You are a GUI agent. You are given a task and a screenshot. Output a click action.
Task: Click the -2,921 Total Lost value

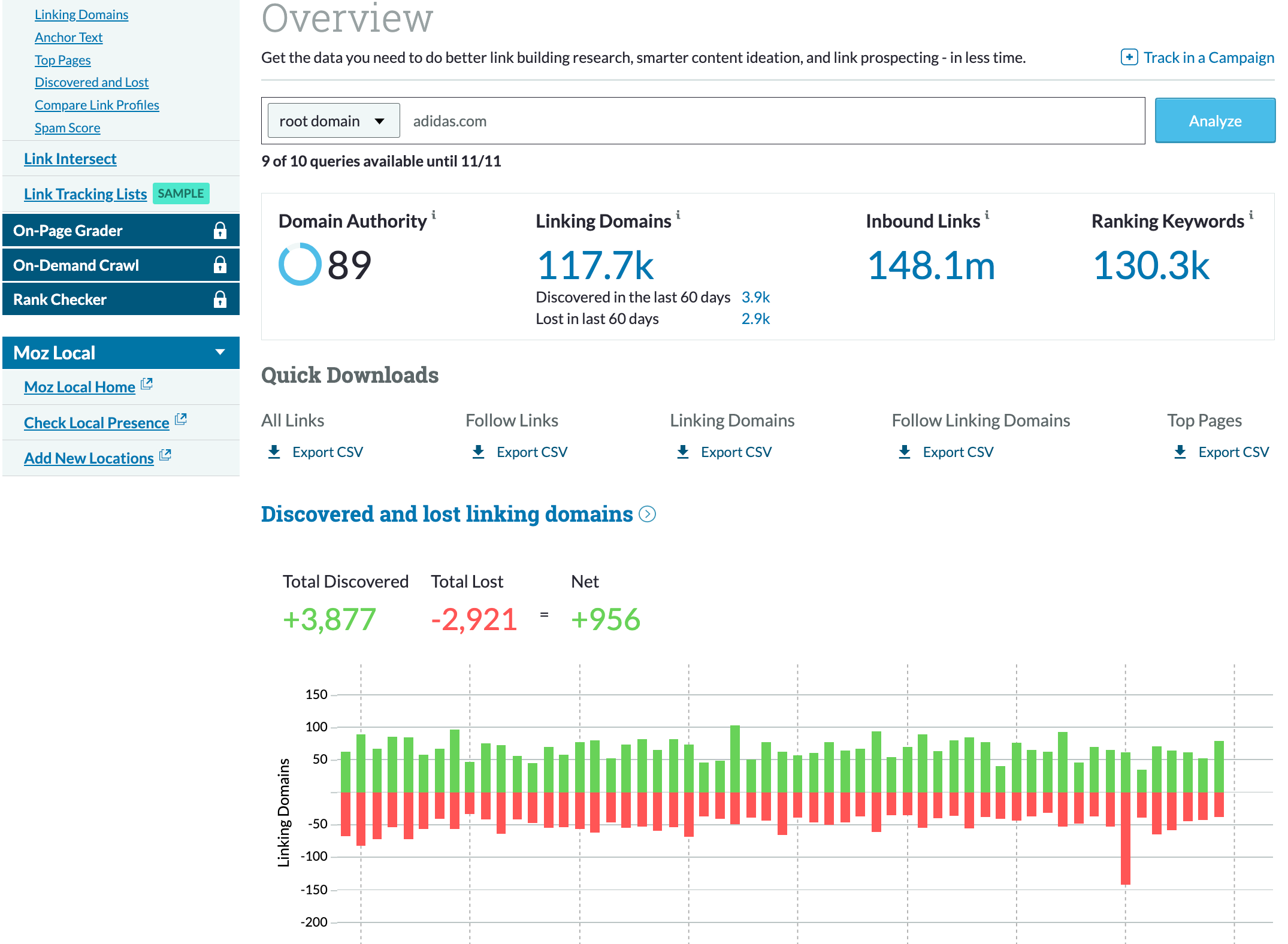474,619
